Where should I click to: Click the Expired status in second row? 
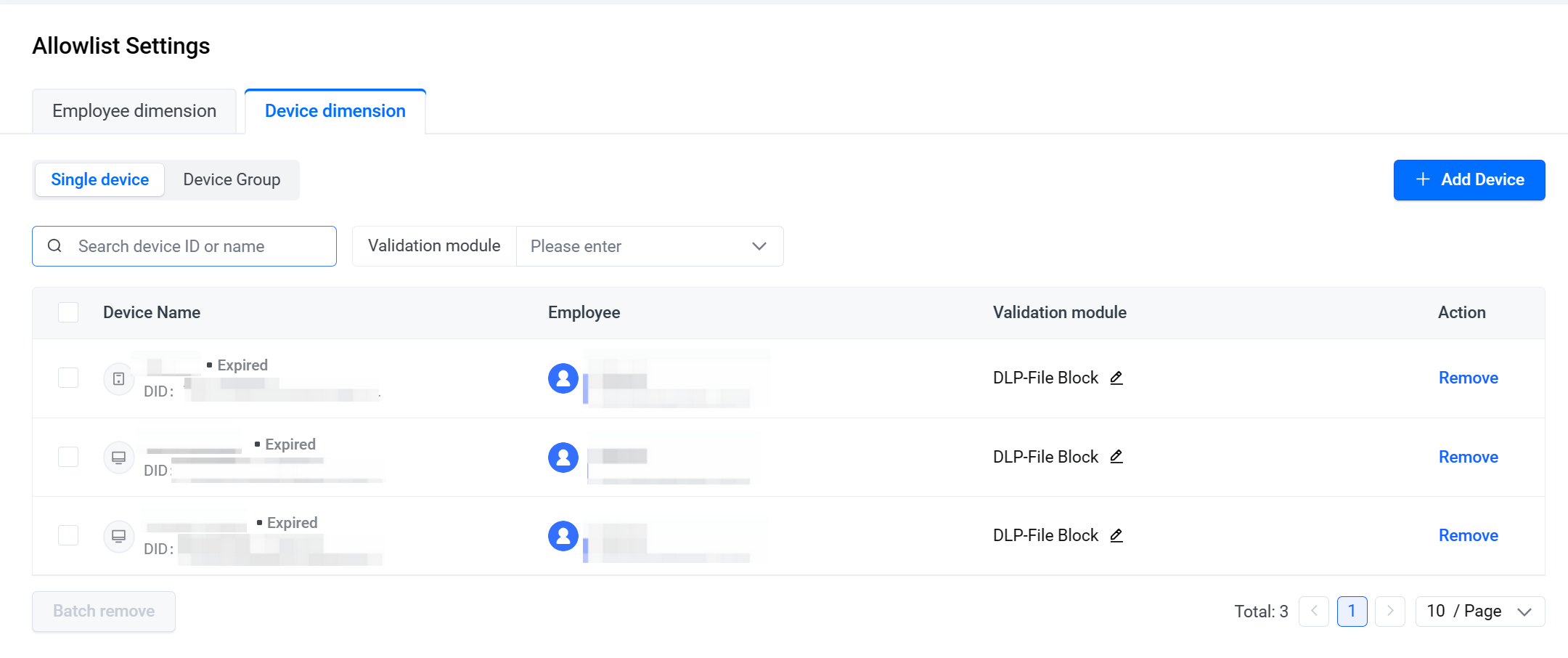290,444
